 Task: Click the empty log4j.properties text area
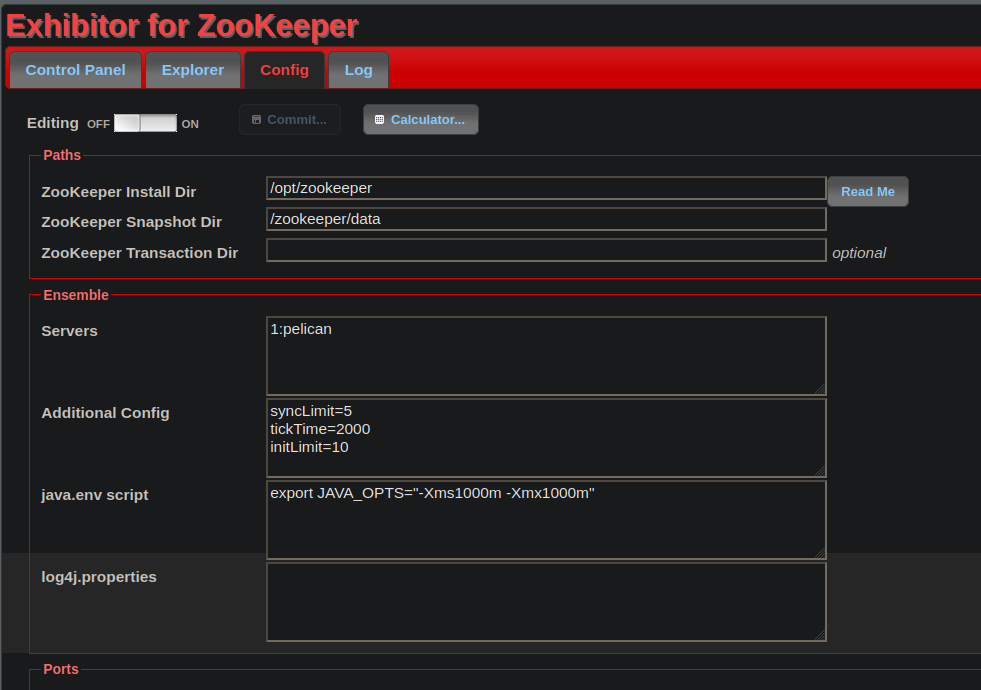pos(546,602)
